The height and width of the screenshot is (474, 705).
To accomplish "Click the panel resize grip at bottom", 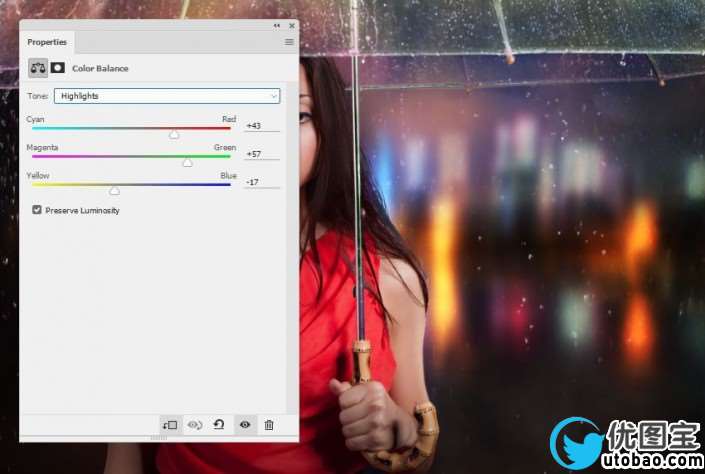I will pos(159,438).
